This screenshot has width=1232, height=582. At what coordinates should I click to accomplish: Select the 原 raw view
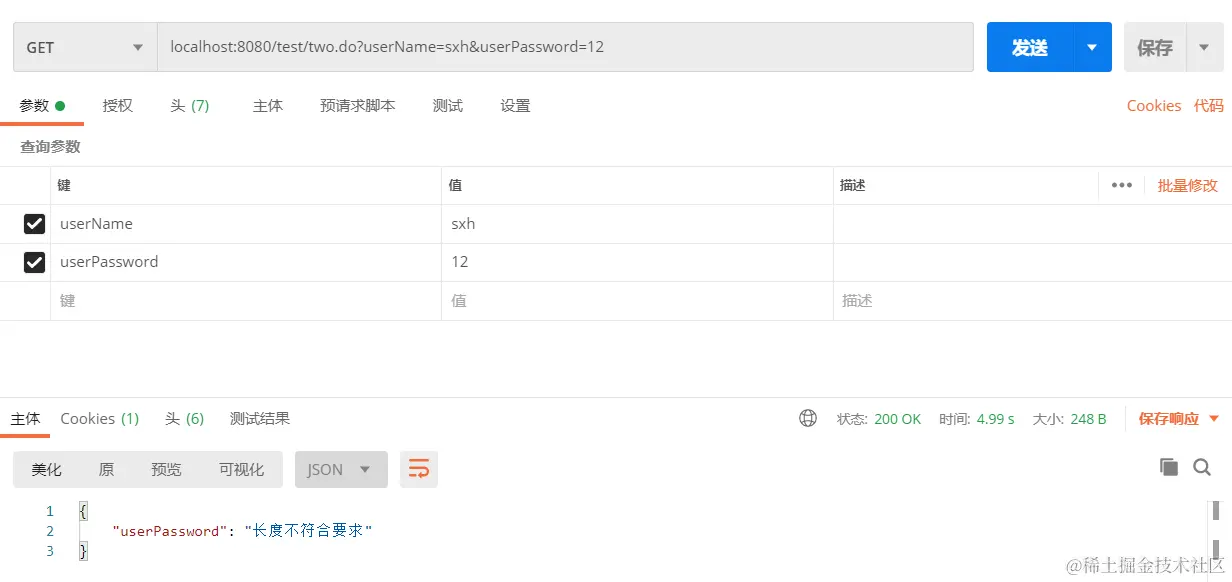(106, 469)
